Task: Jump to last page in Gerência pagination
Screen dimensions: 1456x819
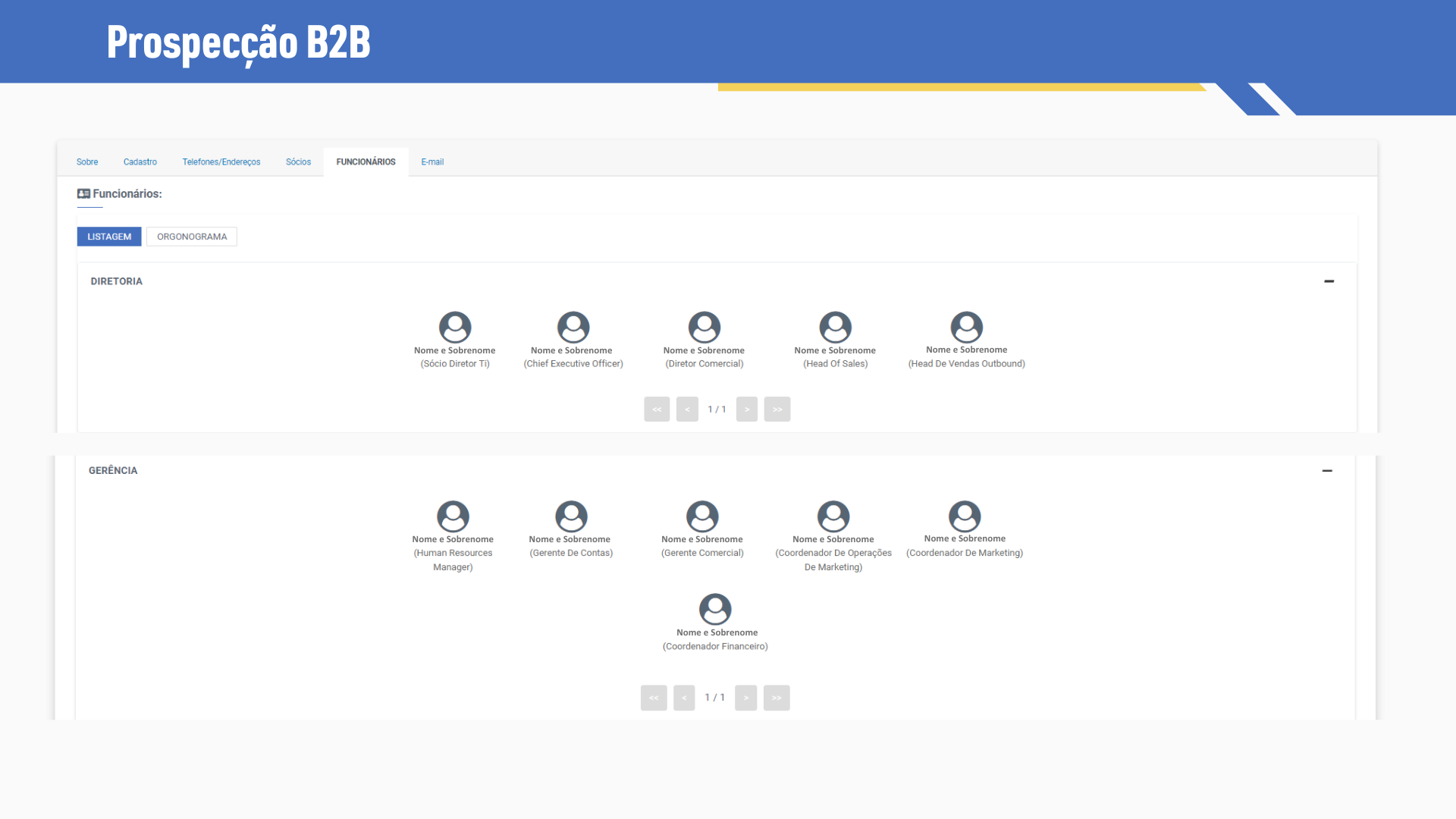Action: (x=777, y=698)
